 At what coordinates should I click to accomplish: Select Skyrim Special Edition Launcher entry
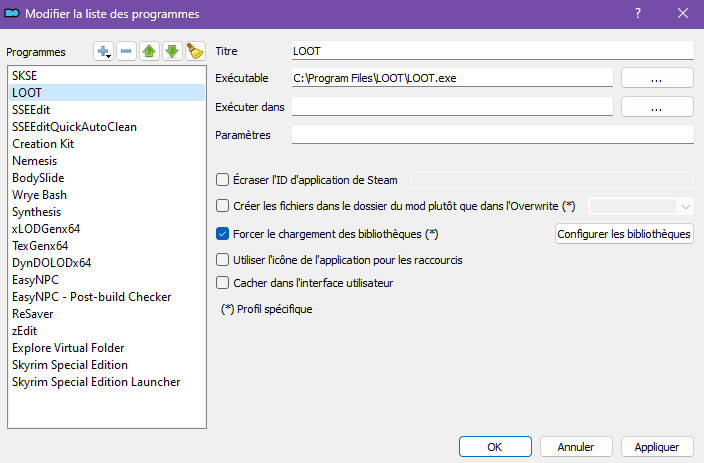point(107,382)
